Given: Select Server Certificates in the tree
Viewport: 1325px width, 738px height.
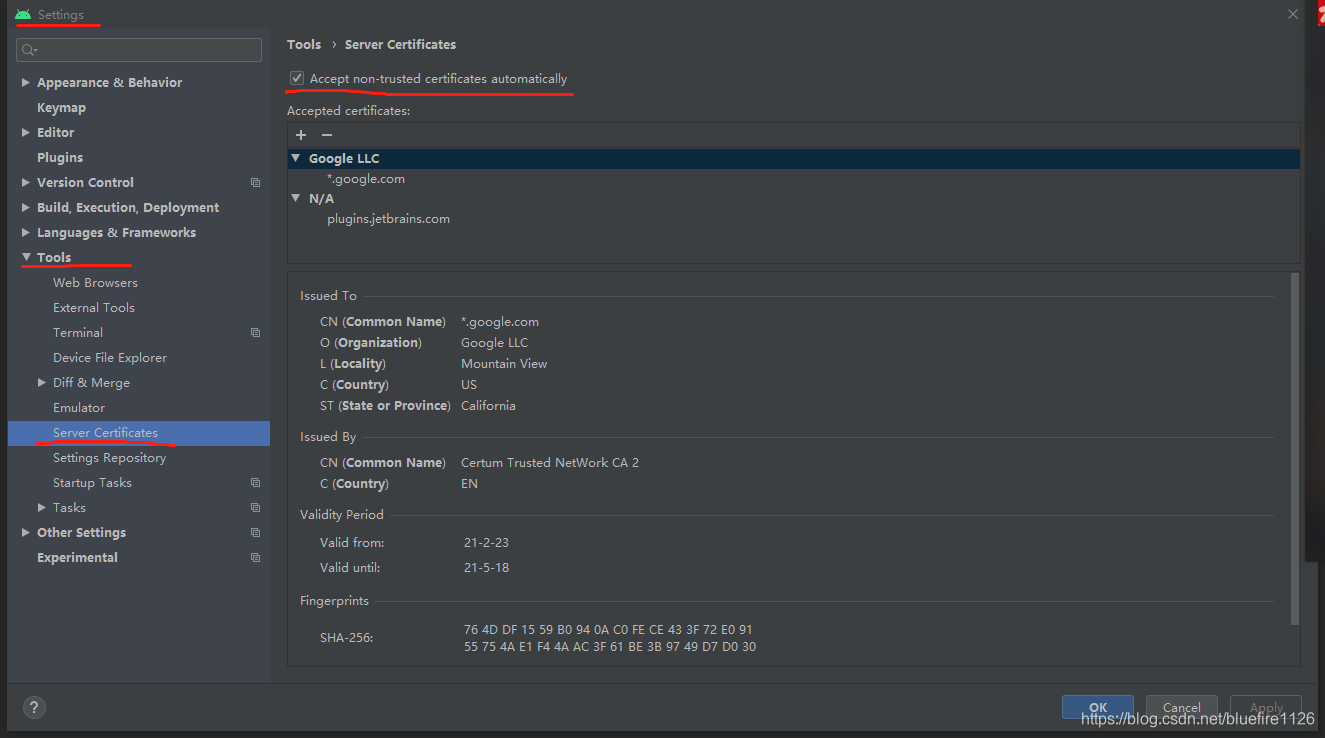Looking at the screenshot, I should click(x=139, y=433).
